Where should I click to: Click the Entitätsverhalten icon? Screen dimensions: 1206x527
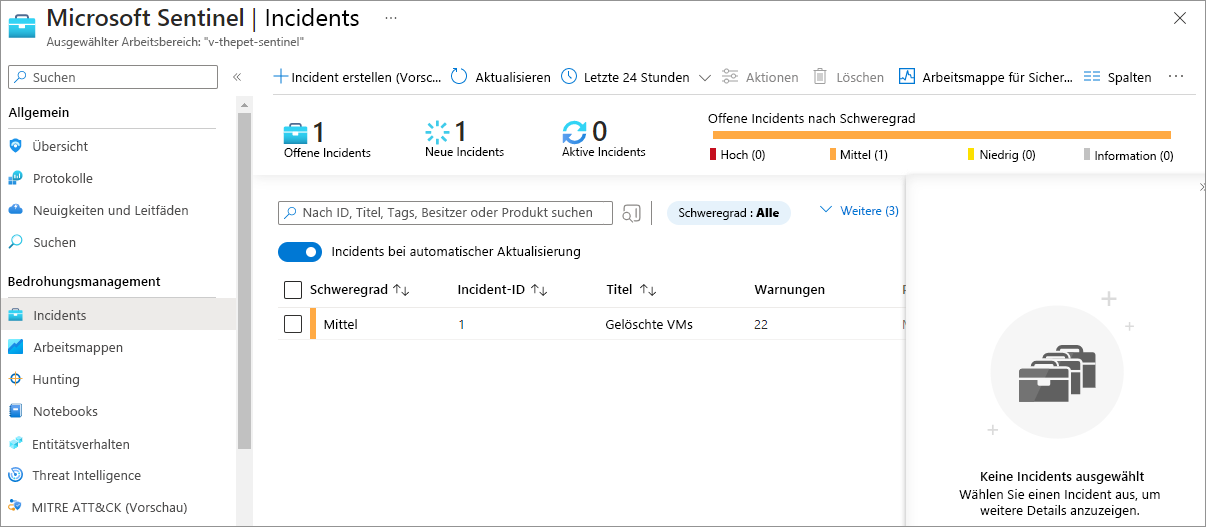pos(15,443)
